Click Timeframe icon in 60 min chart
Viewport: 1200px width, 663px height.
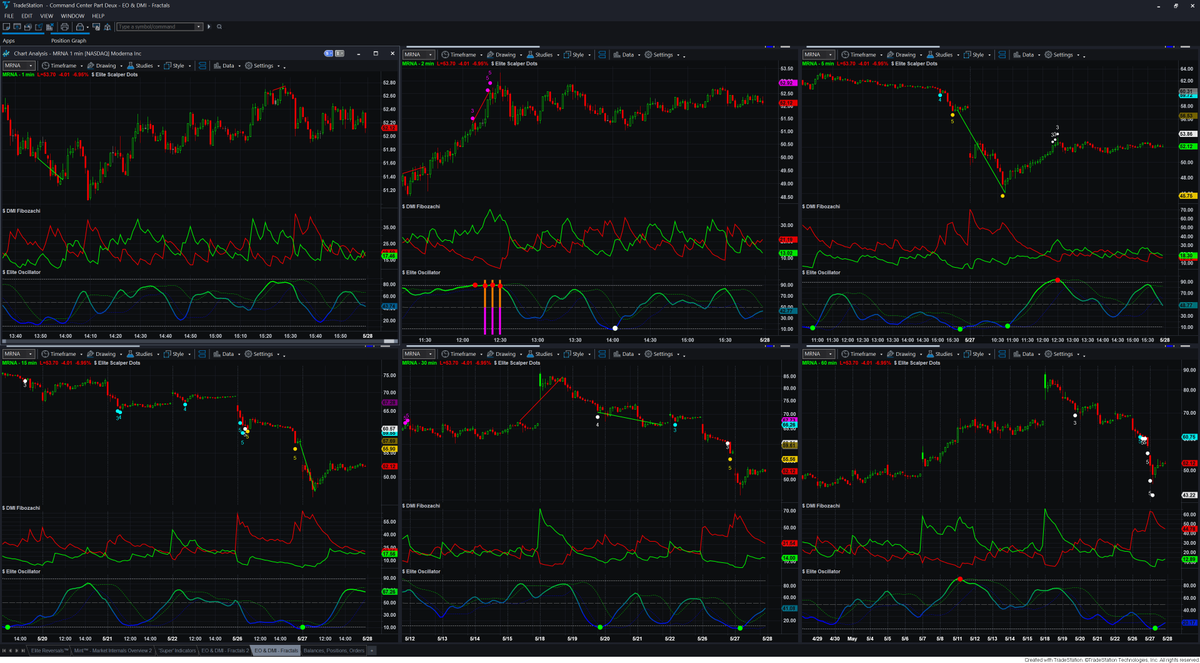844,354
